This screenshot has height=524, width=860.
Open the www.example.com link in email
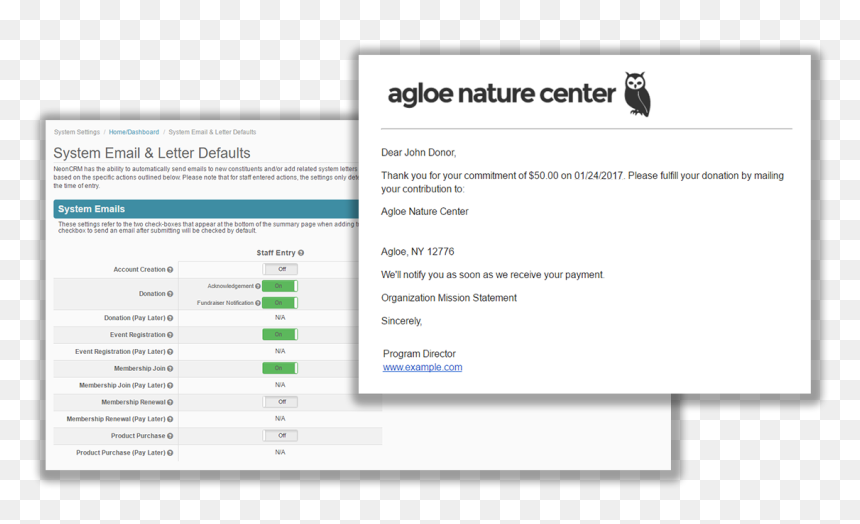(x=422, y=368)
